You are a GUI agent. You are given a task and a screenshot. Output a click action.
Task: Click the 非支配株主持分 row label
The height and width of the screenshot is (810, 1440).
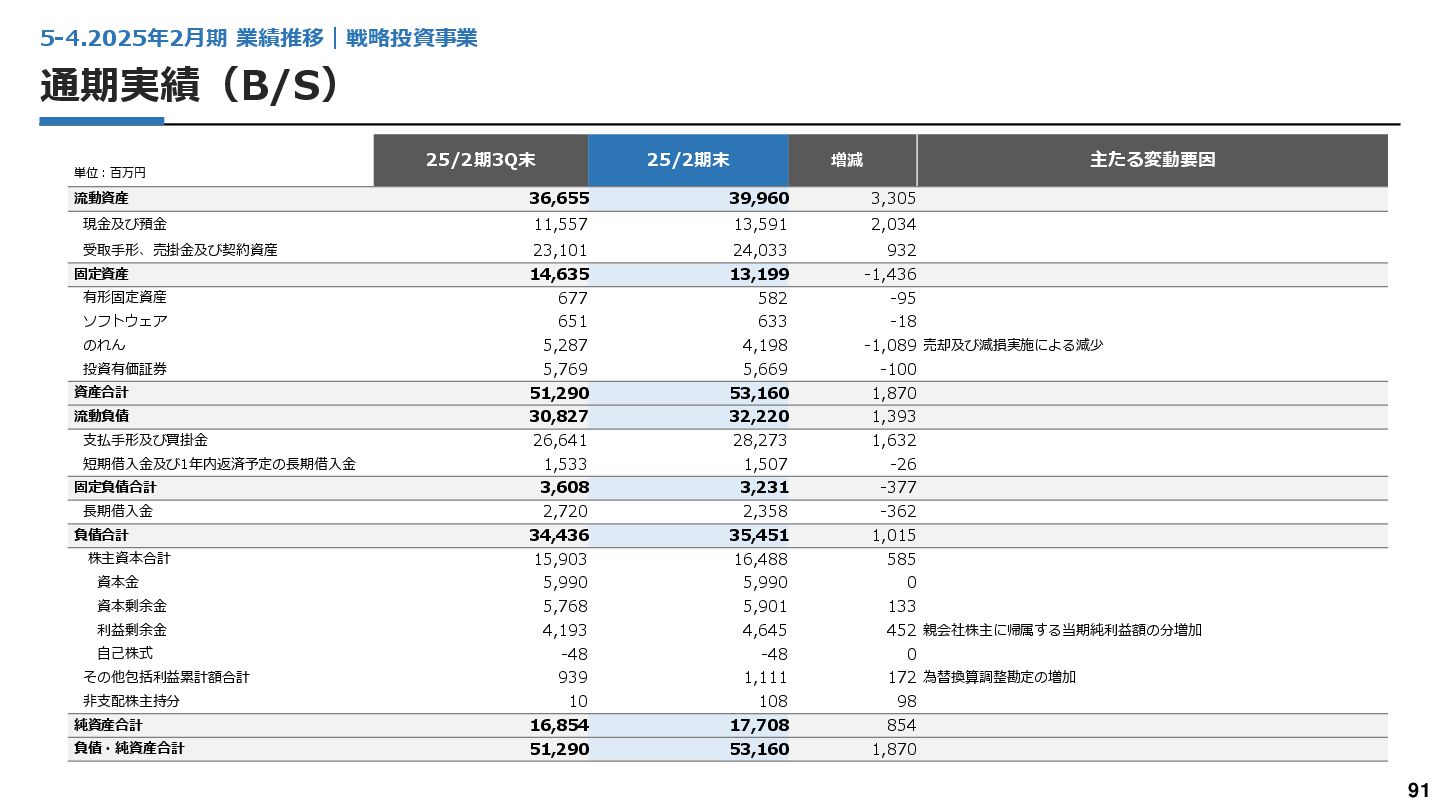point(132,701)
